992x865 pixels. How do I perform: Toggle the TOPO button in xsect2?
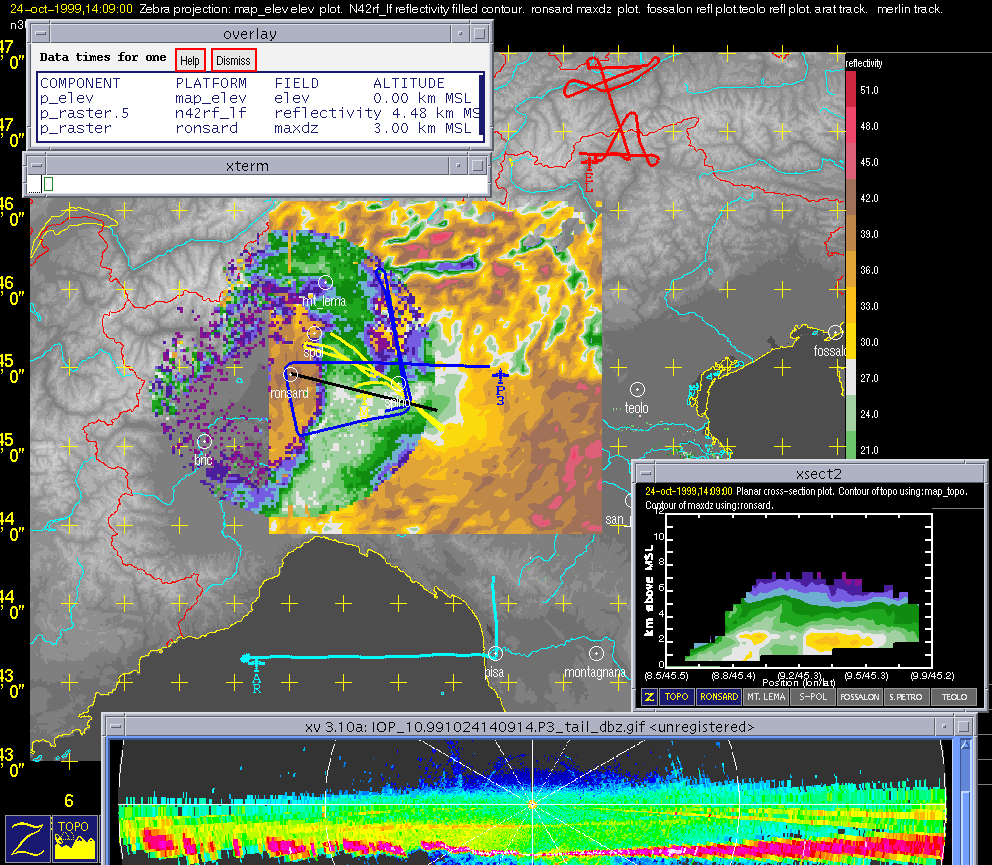(x=678, y=697)
